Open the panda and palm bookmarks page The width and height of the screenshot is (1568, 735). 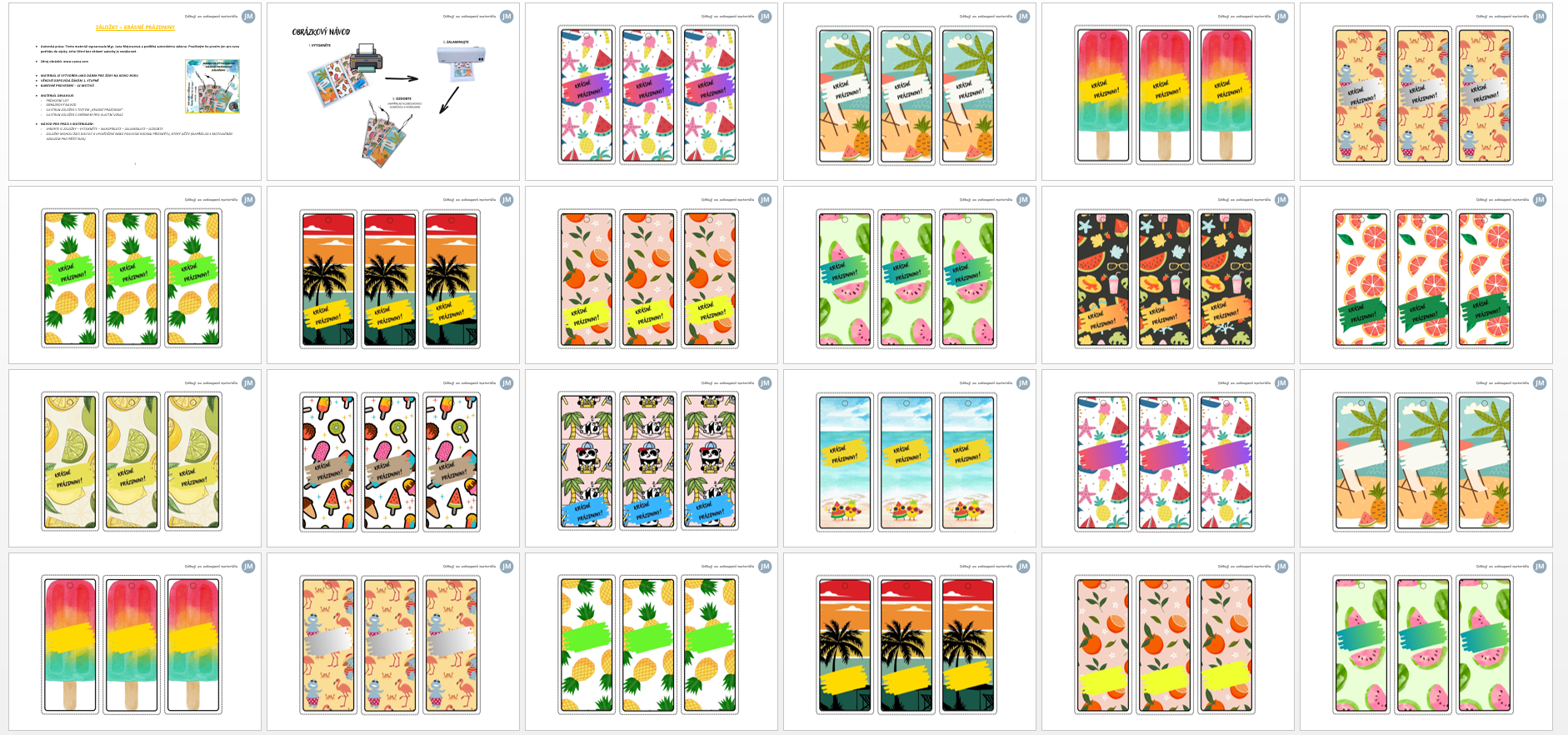click(652, 458)
